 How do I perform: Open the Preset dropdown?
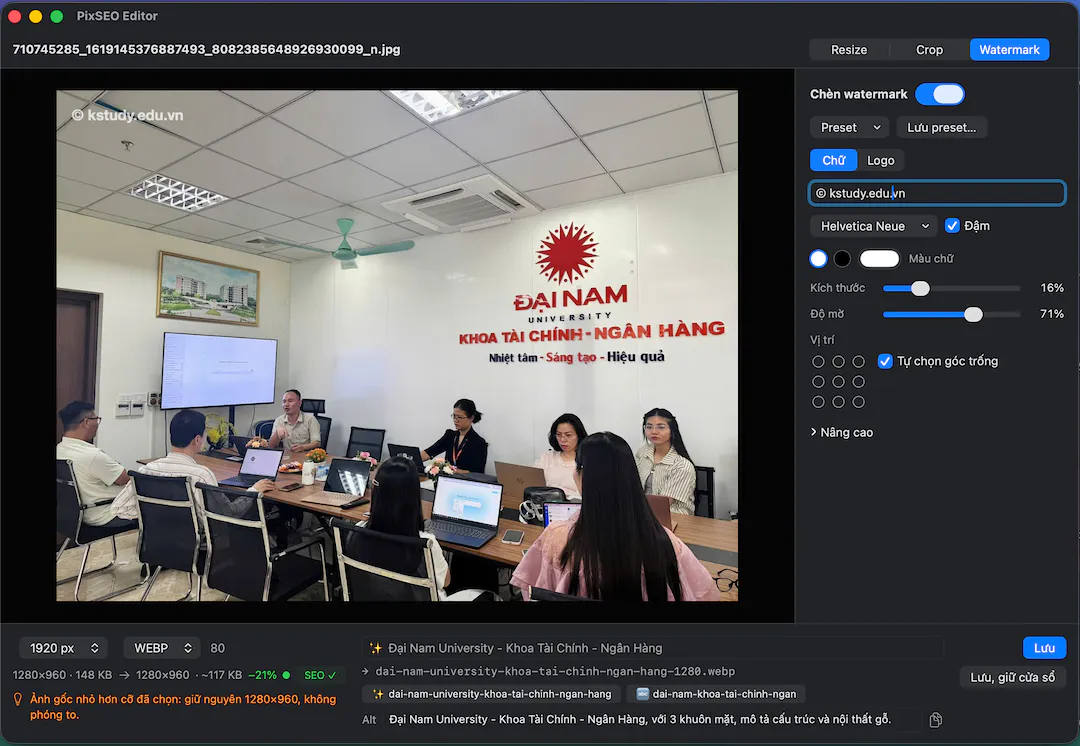[x=850, y=127]
